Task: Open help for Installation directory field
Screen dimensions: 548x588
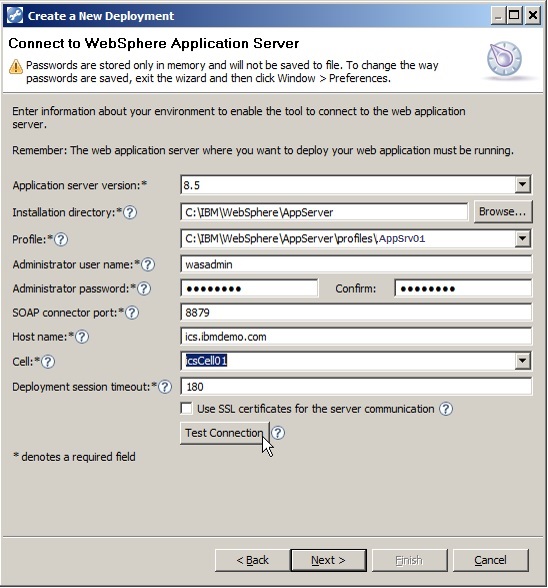Action: [x=130, y=213]
